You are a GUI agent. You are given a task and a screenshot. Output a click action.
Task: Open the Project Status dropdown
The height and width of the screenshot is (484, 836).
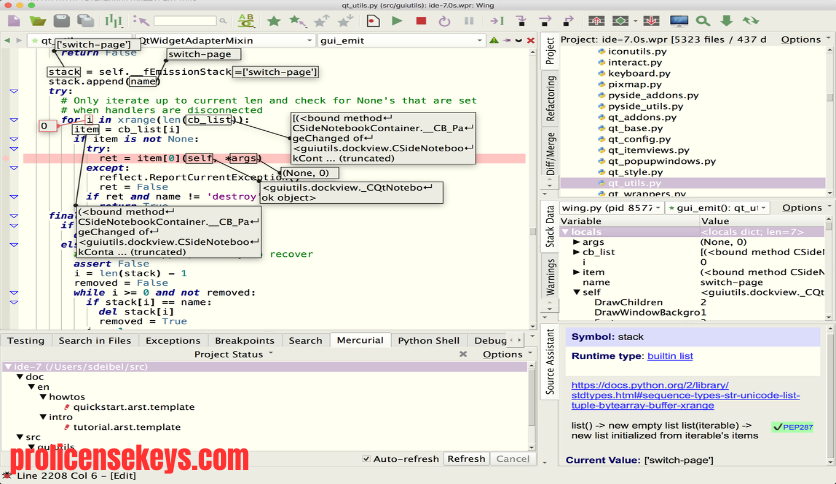[234, 354]
